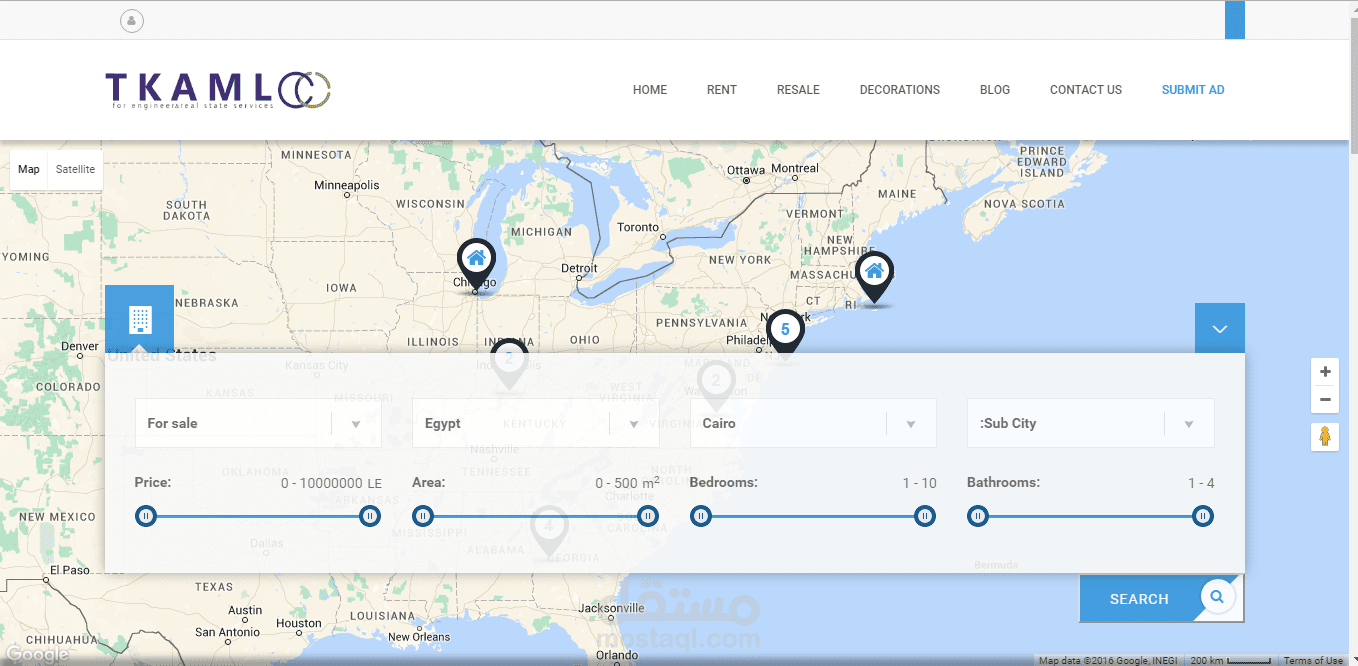The width and height of the screenshot is (1358, 666).
Task: Click the user profile icon in top bar
Action: (132, 20)
